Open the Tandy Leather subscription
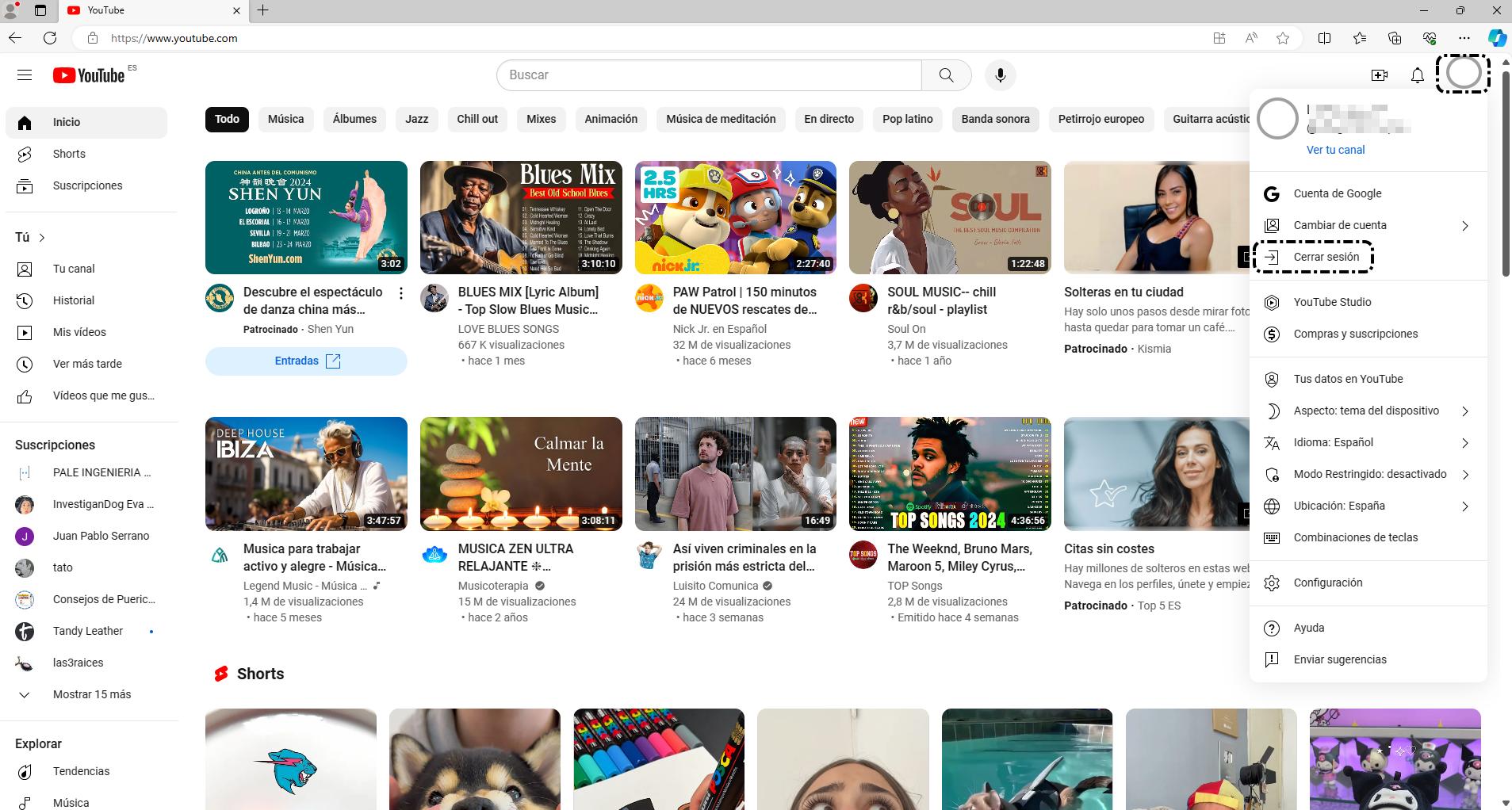Screen dimensions: 1512x810 (x=86, y=631)
